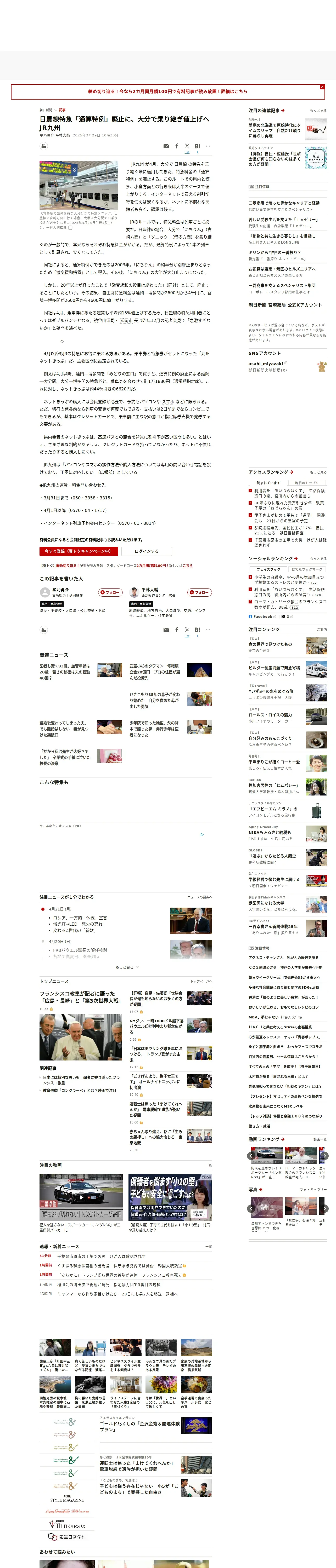Follow author 平林大輔
336x1568 pixels.
(199, 592)
